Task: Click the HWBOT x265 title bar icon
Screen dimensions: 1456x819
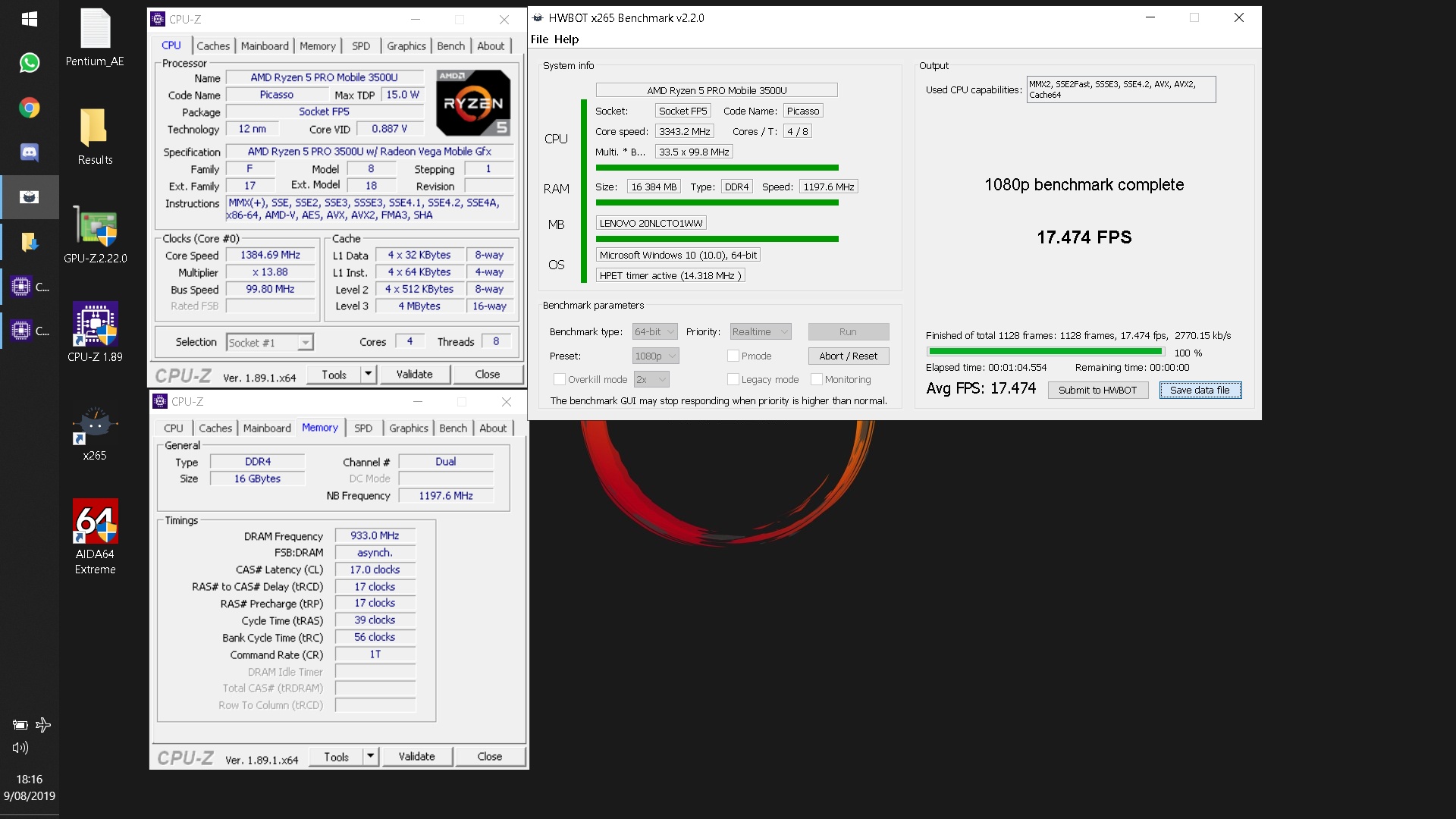Action: pos(538,17)
